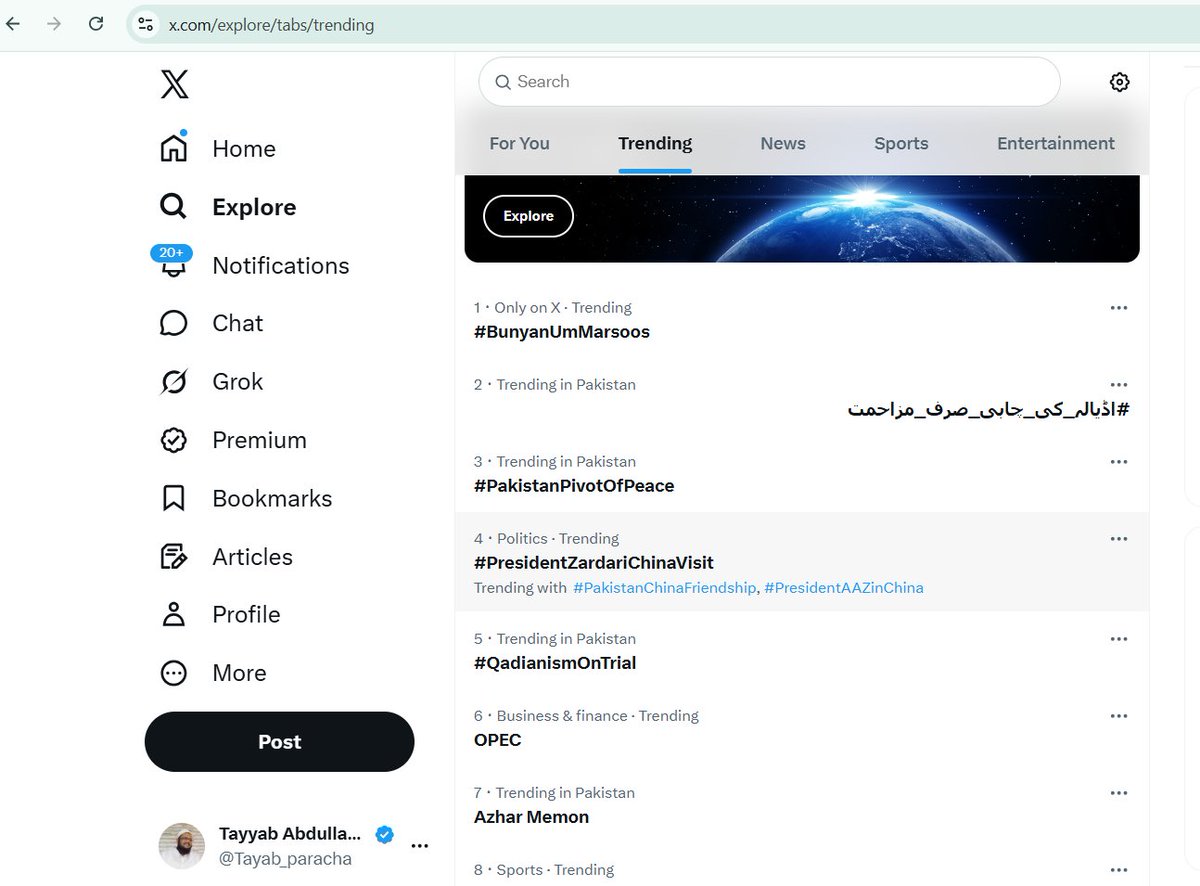Open #PakistanChinaFriendship hashtag link
Screen dimensions: 1200x886
click(665, 588)
